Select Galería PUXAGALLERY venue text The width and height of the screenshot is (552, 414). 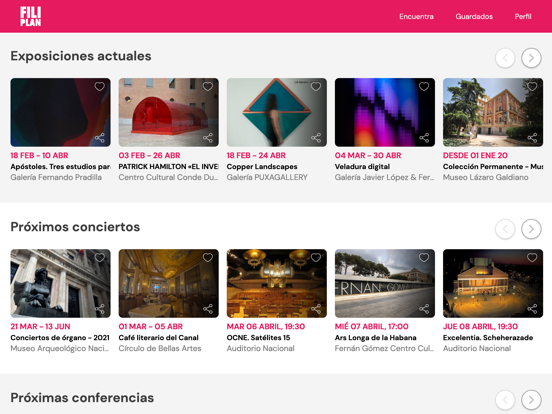coord(267,177)
